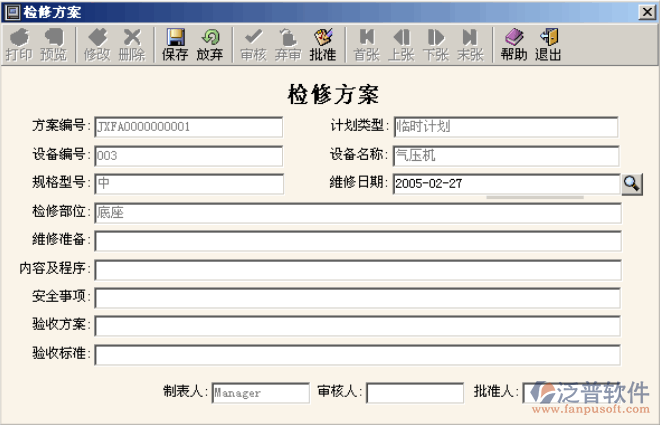660x425 pixels.
Task: Go to previous record with 上张
Action: pyautogui.click(x=401, y=45)
